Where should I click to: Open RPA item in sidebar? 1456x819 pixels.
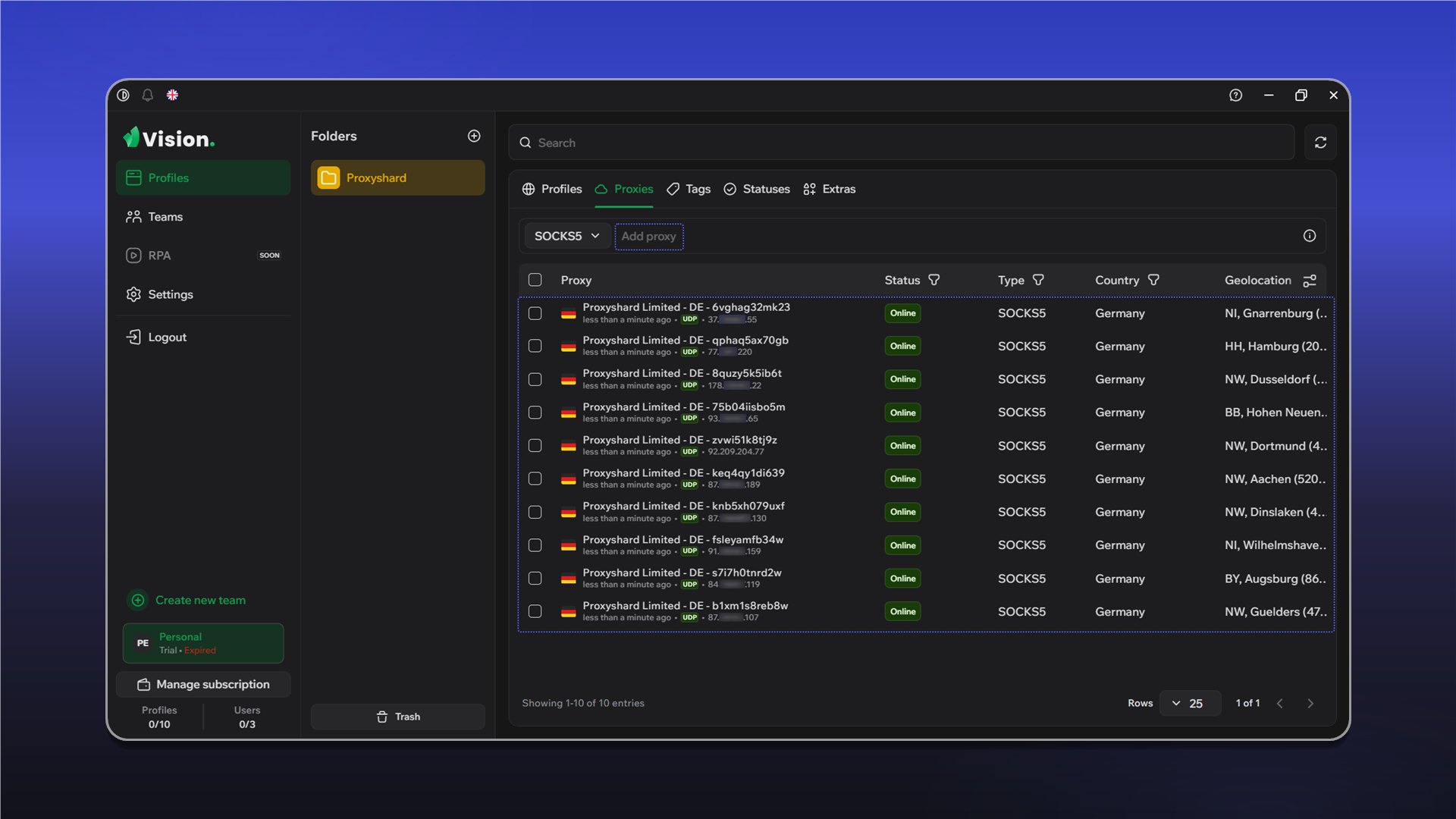(203, 256)
